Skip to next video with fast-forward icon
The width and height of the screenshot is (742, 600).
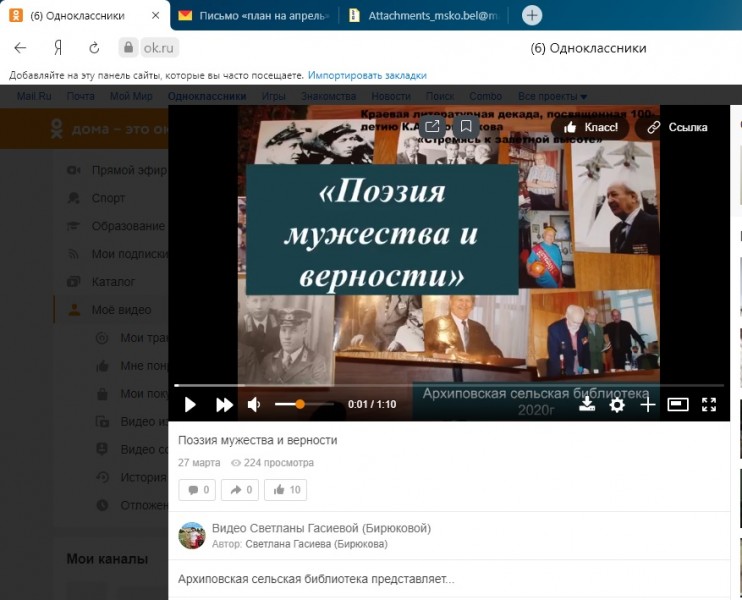224,405
